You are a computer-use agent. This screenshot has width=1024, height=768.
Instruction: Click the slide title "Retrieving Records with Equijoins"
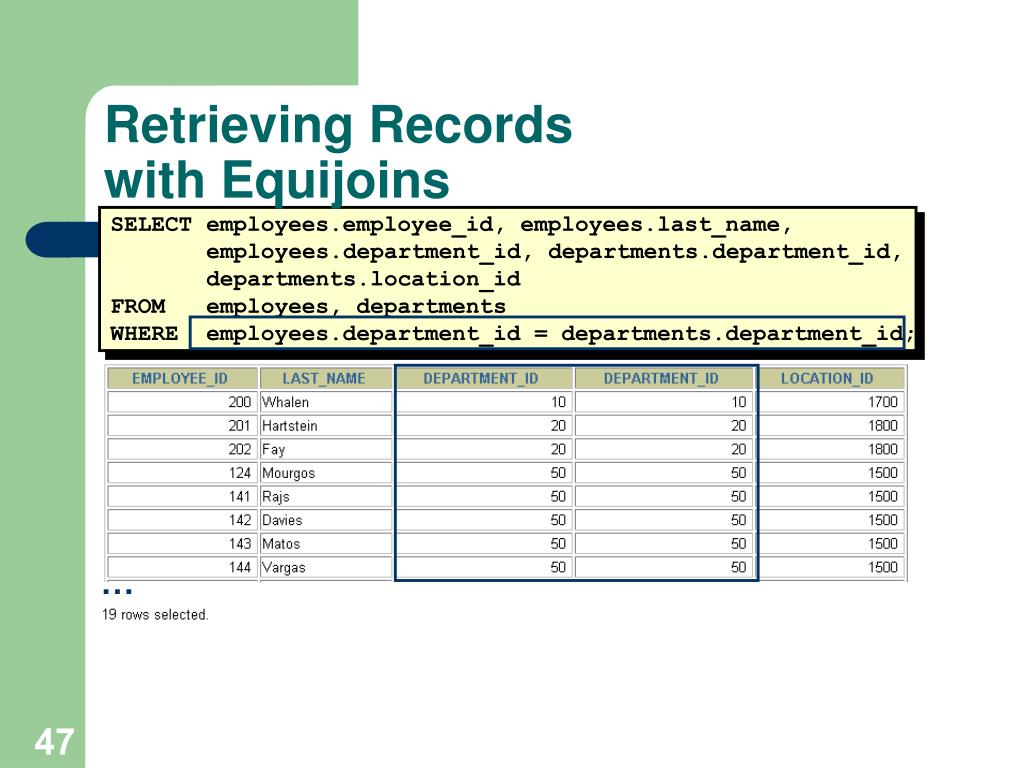click(338, 152)
